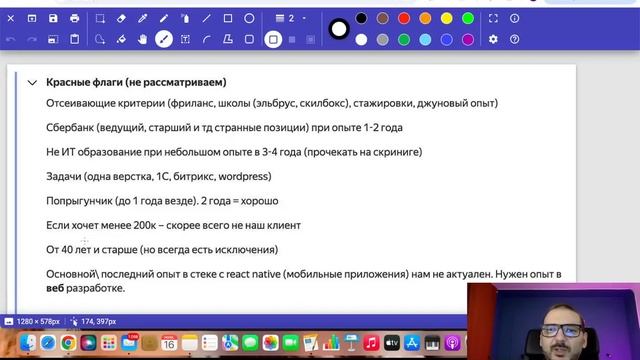
Task: Pick the eyedropper color picker tool
Action: pyautogui.click(x=142, y=18)
